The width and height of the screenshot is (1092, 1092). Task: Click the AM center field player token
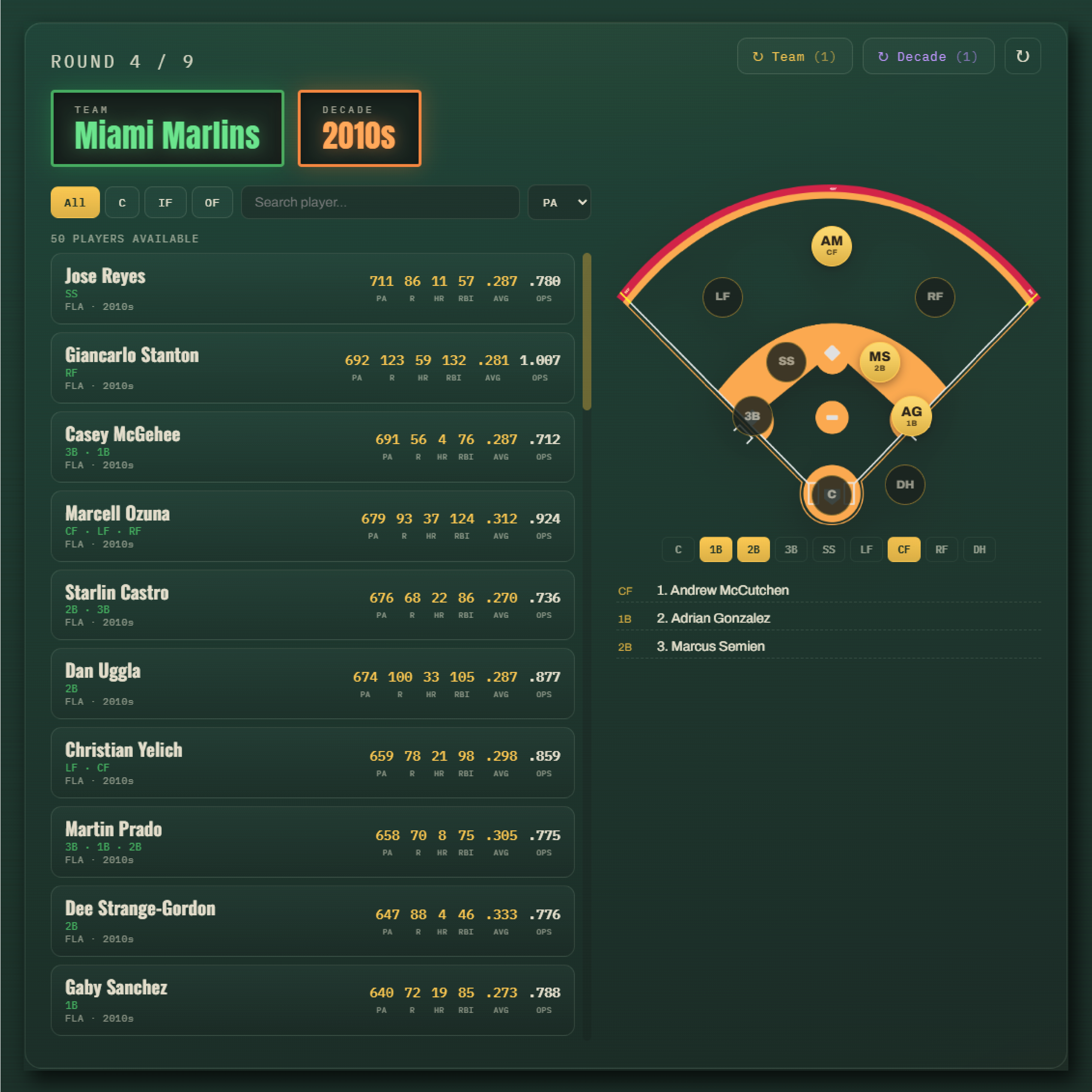pyautogui.click(x=831, y=246)
